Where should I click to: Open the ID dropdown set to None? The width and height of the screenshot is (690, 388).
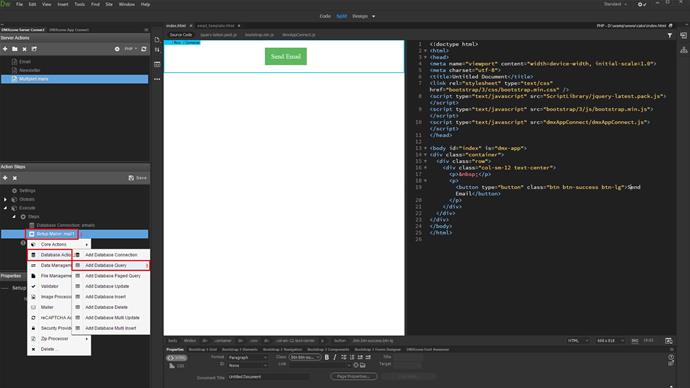tap(248, 365)
